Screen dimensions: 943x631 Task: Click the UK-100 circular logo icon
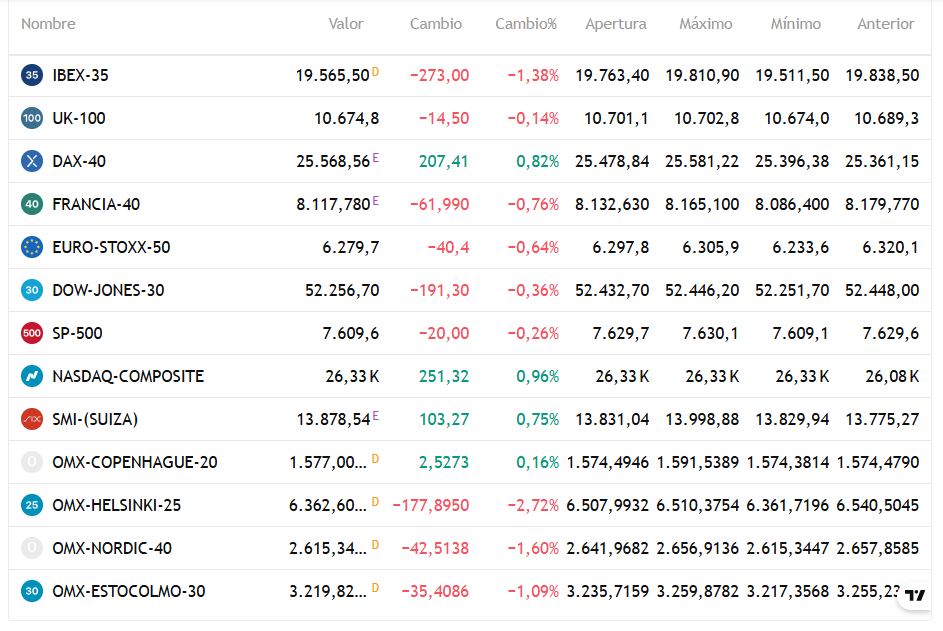pos(32,118)
